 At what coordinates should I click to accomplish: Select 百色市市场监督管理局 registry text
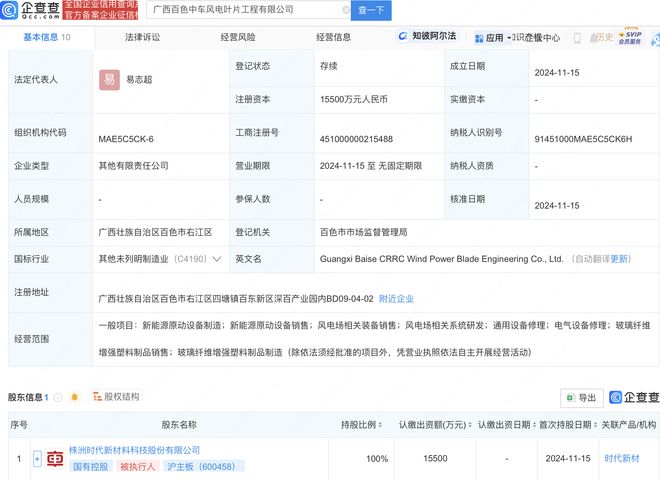tap(364, 232)
